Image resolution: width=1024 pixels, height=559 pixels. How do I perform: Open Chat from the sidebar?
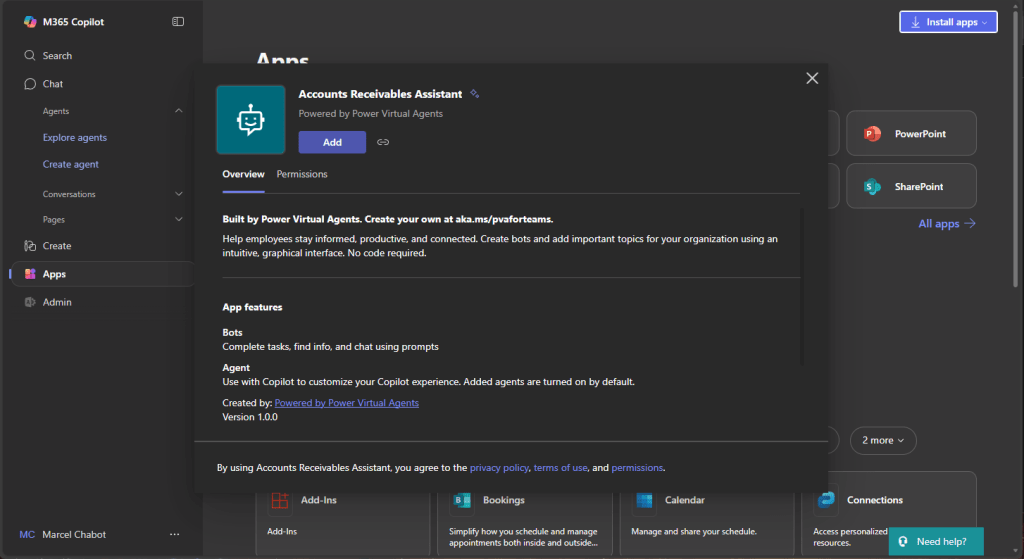pos(53,84)
